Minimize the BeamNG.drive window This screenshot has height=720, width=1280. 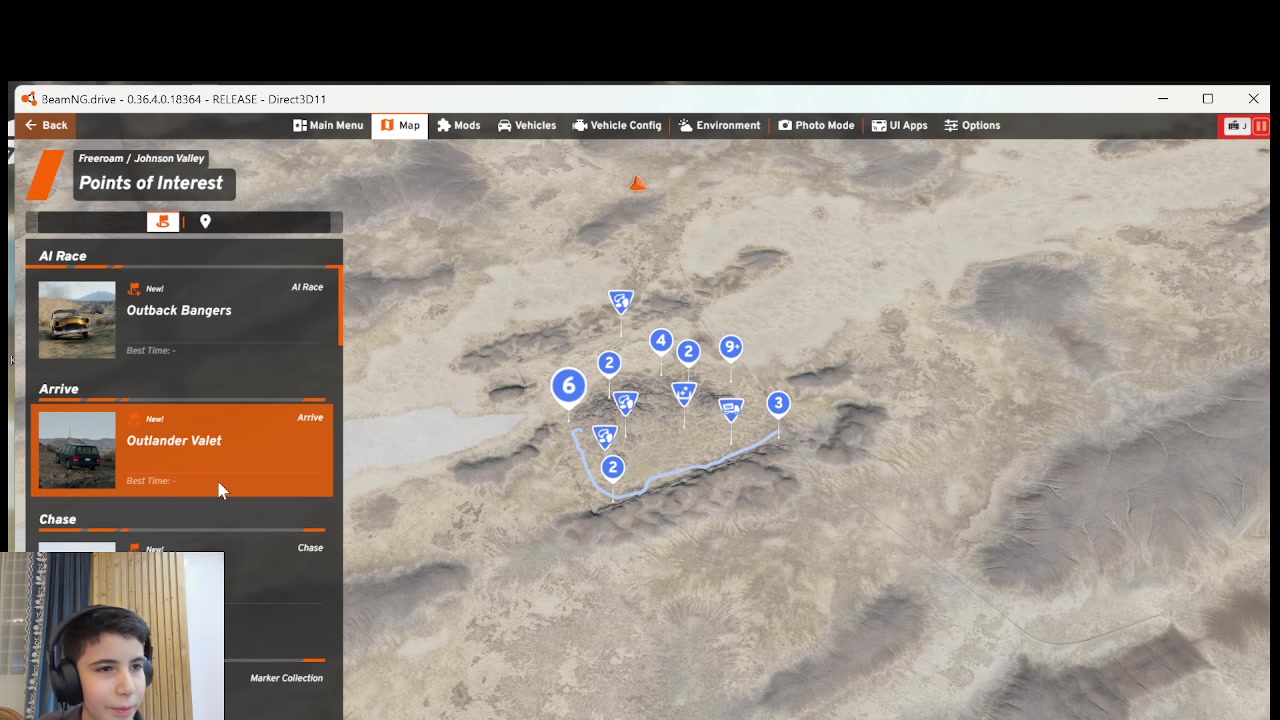1163,99
